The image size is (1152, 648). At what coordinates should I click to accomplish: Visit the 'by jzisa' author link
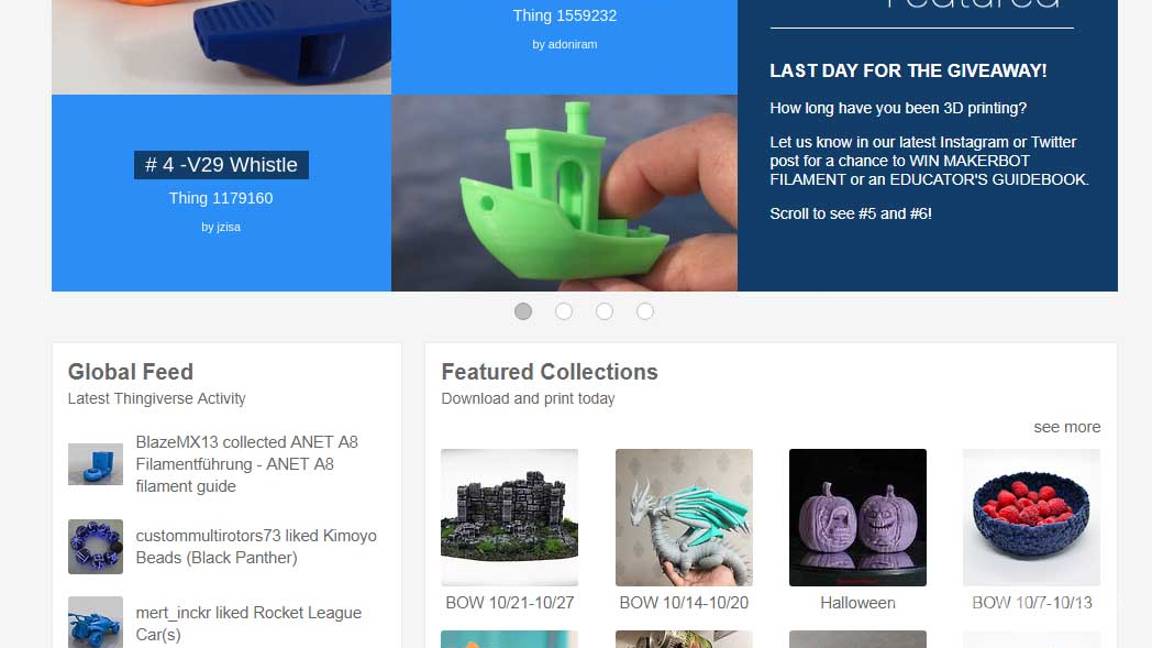tap(221, 227)
